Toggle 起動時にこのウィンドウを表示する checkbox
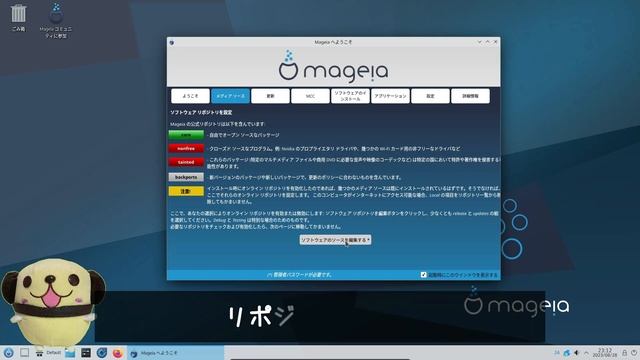This screenshot has height=360, width=640. (423, 275)
